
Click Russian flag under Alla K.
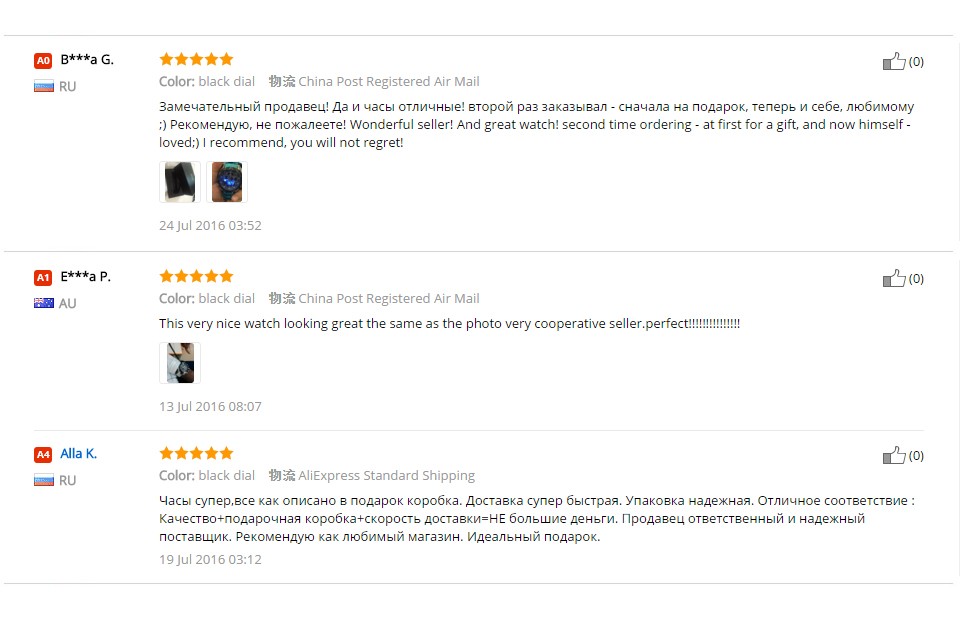point(43,481)
